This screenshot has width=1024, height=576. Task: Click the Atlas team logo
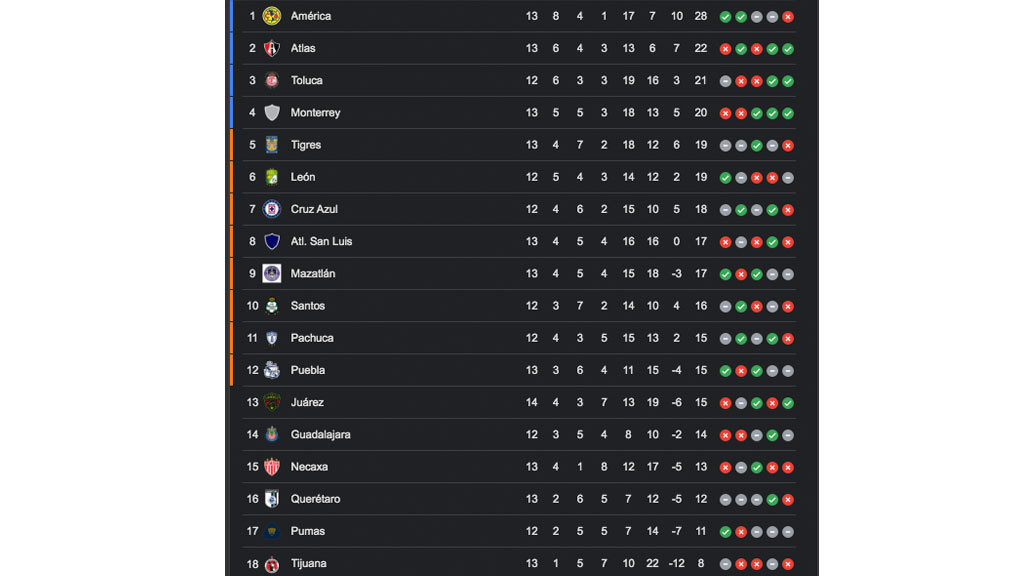pos(272,48)
